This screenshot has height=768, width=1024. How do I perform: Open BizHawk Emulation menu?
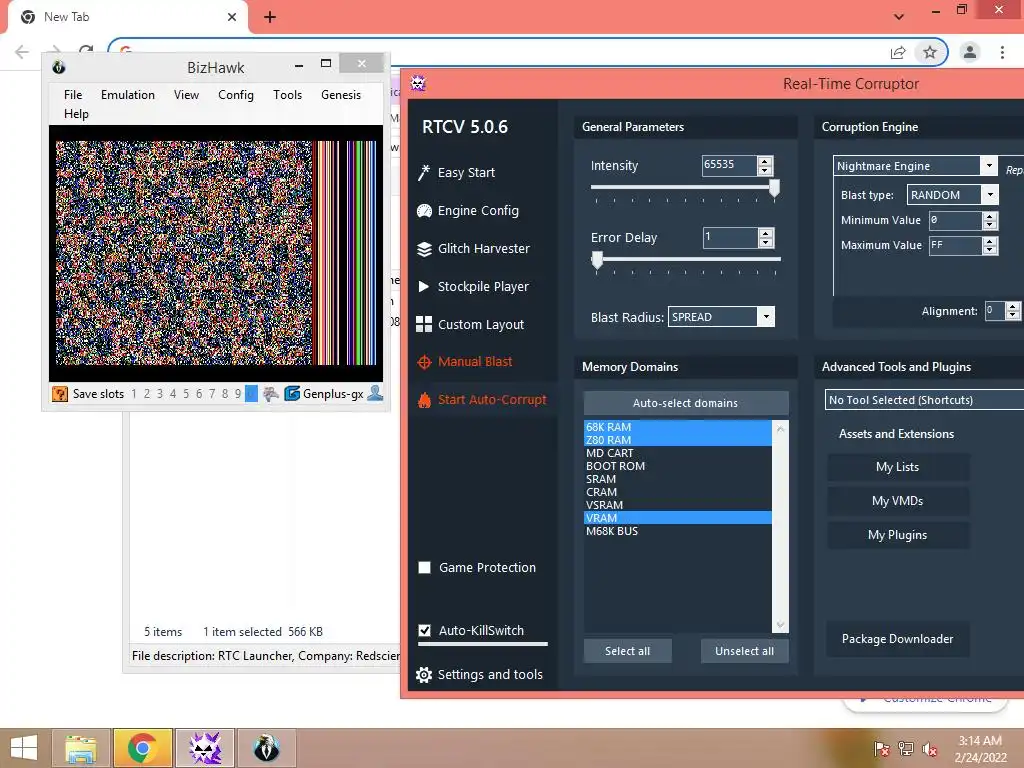[128, 95]
